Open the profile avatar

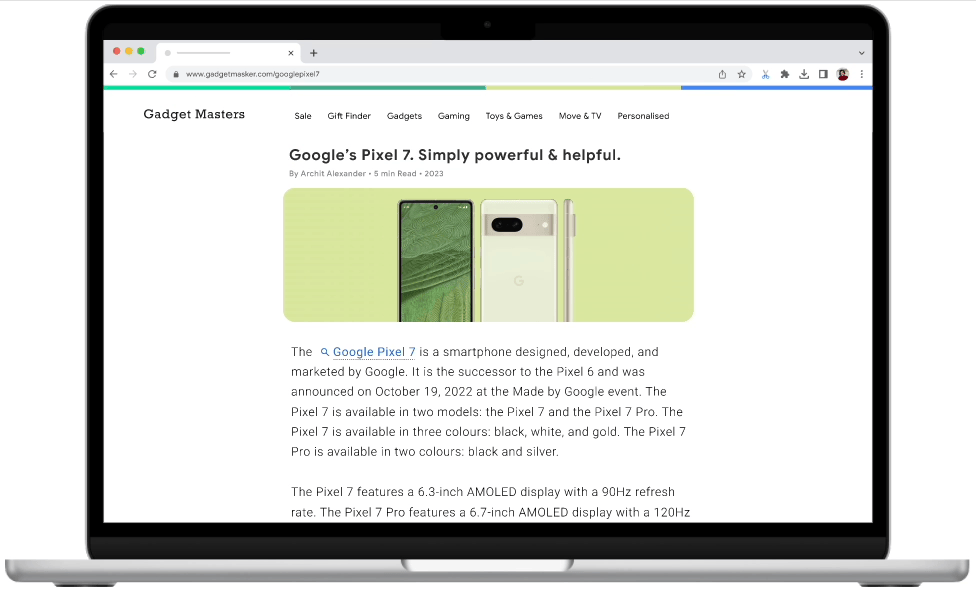(x=843, y=74)
